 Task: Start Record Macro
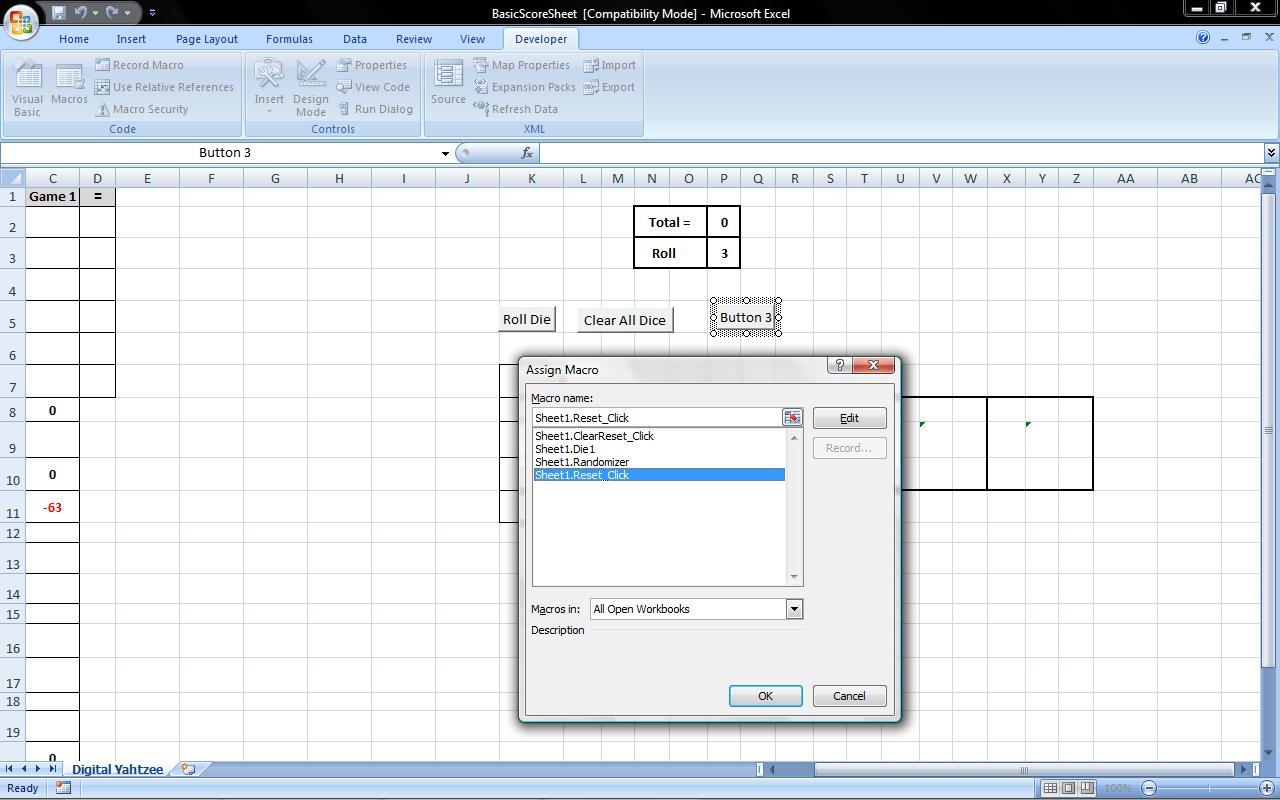139,65
